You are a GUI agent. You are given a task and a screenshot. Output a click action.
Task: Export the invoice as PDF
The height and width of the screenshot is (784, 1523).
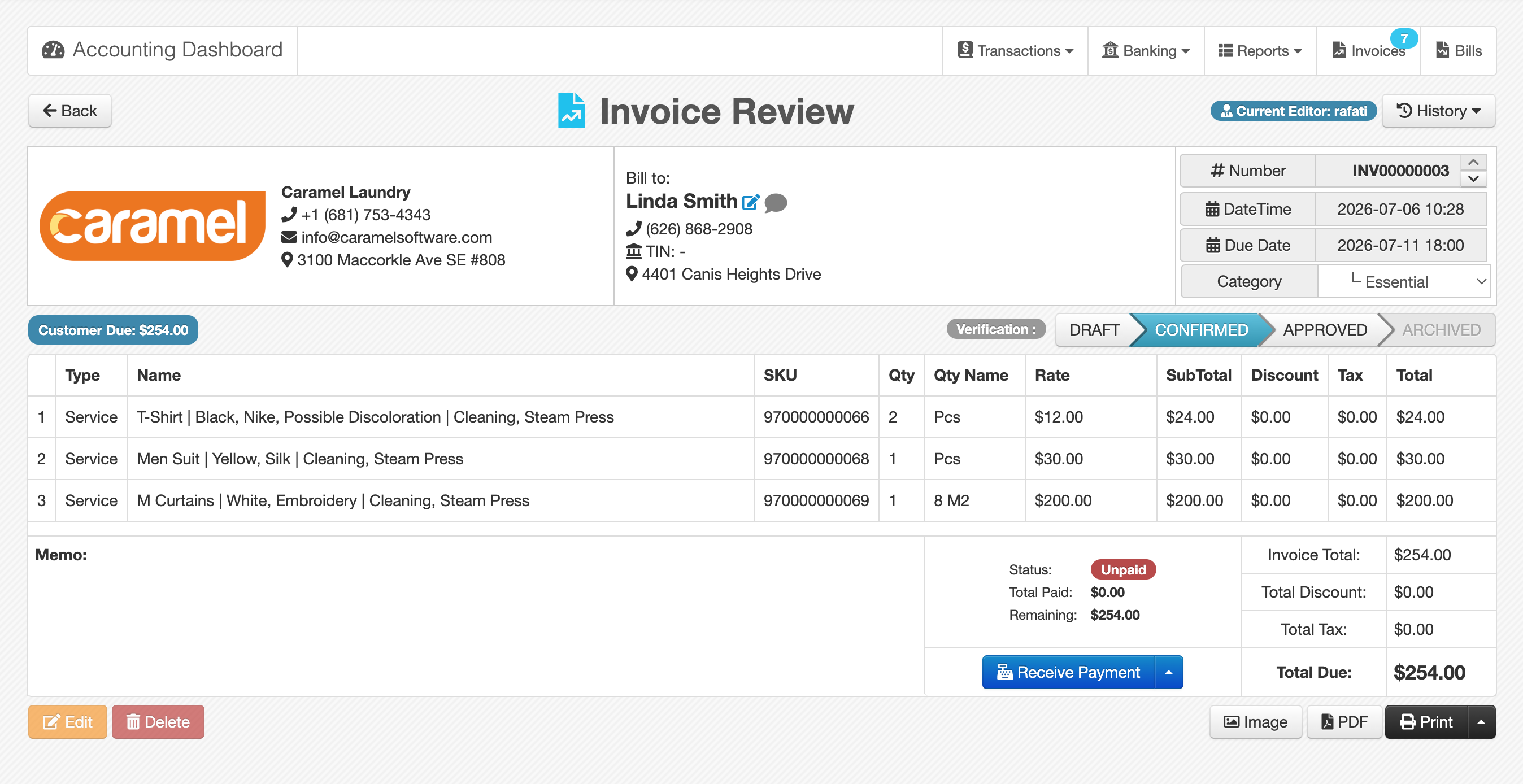[1344, 722]
